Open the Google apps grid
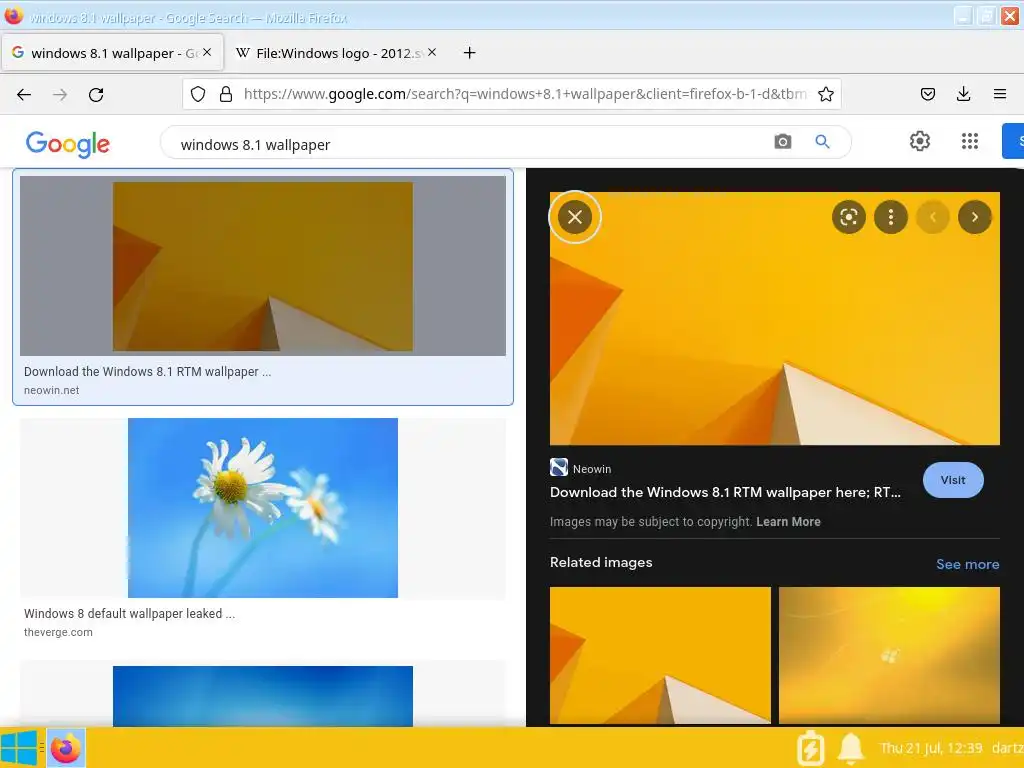1024x768 pixels. 970,141
